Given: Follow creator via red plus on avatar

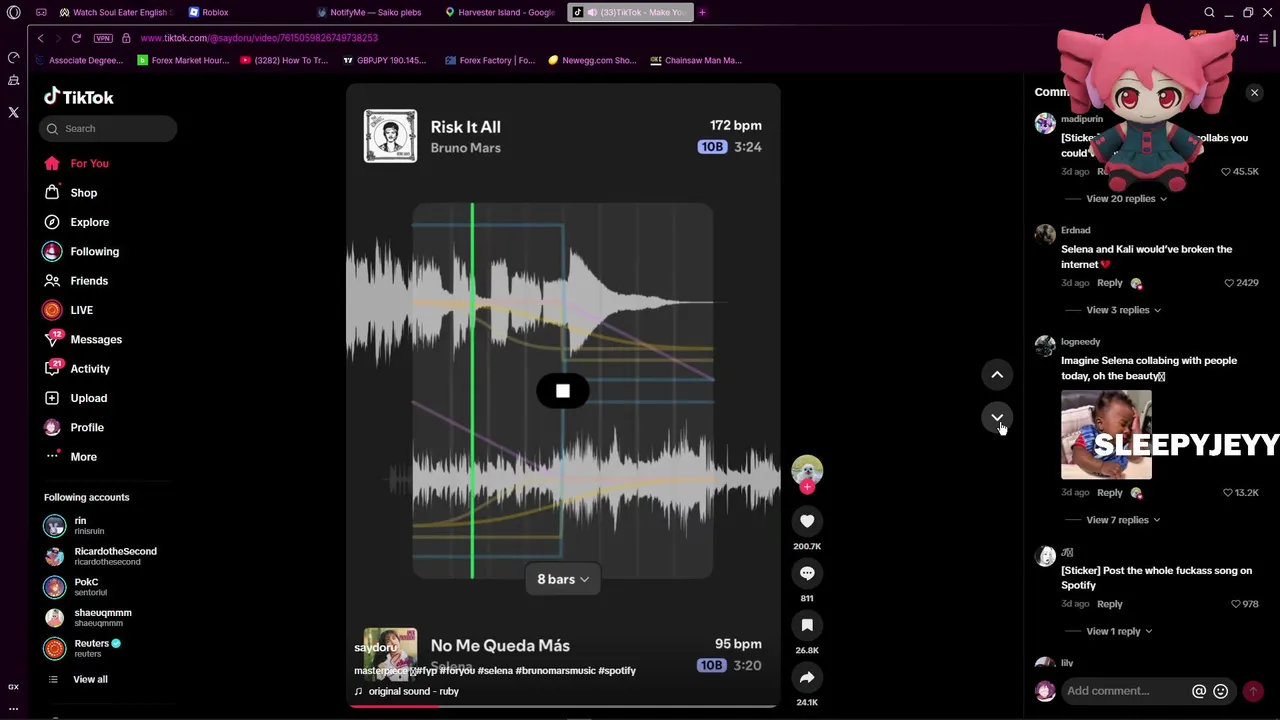Looking at the screenshot, I should 807,487.
